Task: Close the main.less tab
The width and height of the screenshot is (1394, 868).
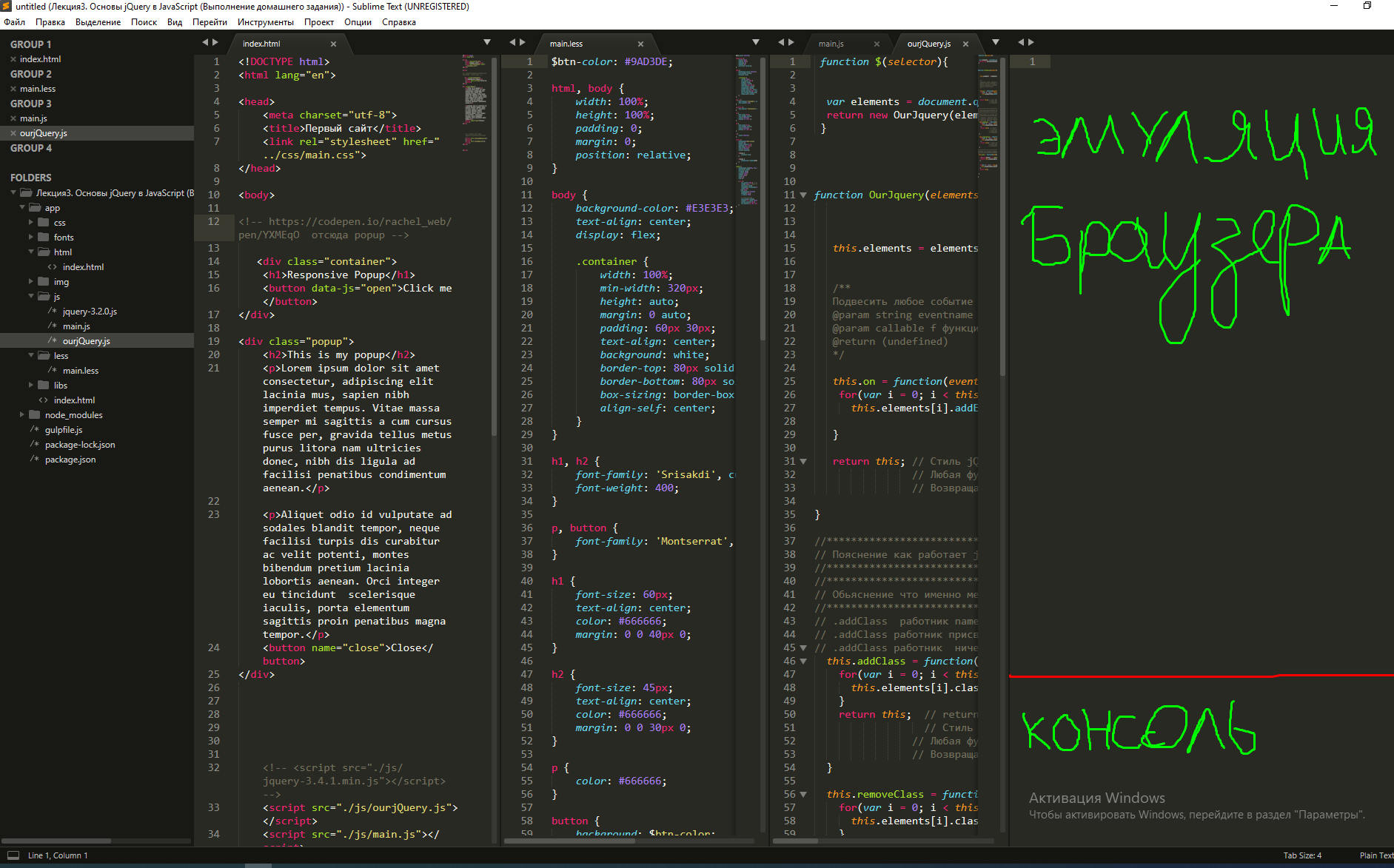Action: (x=640, y=44)
